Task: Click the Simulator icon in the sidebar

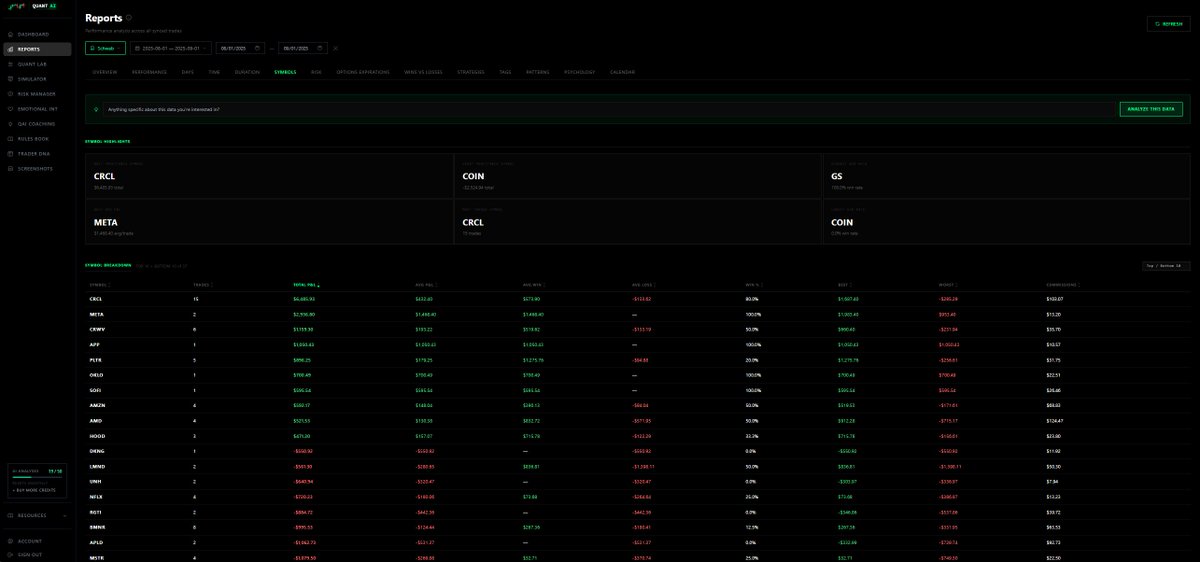Action: (10, 79)
